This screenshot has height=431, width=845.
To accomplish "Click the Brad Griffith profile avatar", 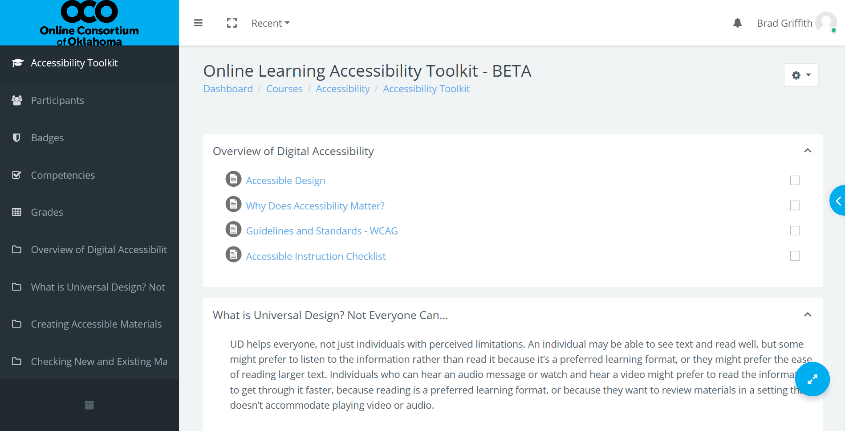I will pyautogui.click(x=825, y=23).
